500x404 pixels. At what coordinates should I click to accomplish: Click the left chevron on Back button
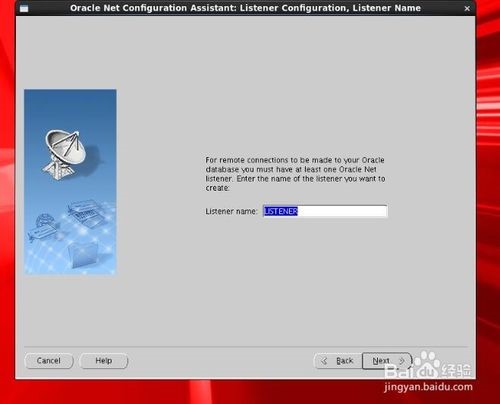[x=324, y=361]
